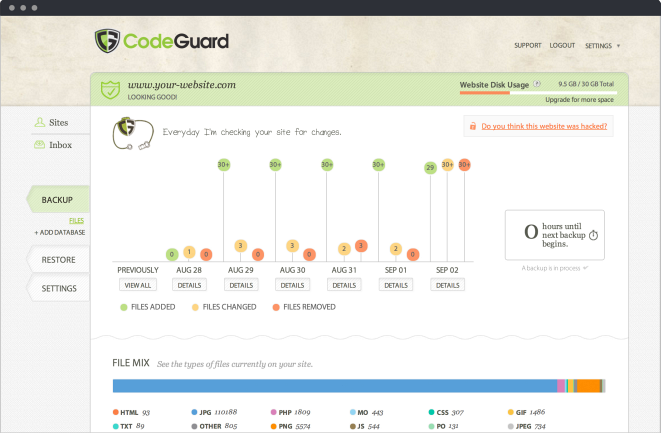The width and height of the screenshot is (661, 433).
Task: Click Sep 02 yellow 30+ files changed marker
Action: [447, 164]
